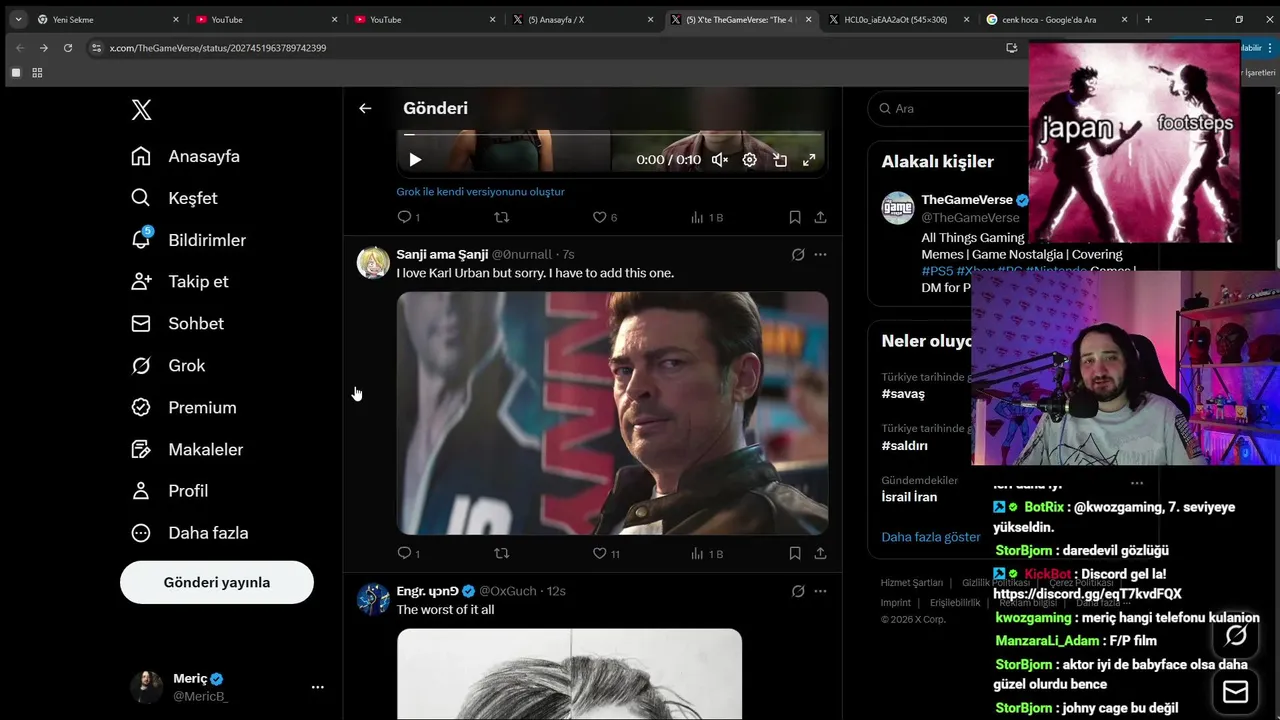Open more options on Sanji's post

pyautogui.click(x=820, y=255)
